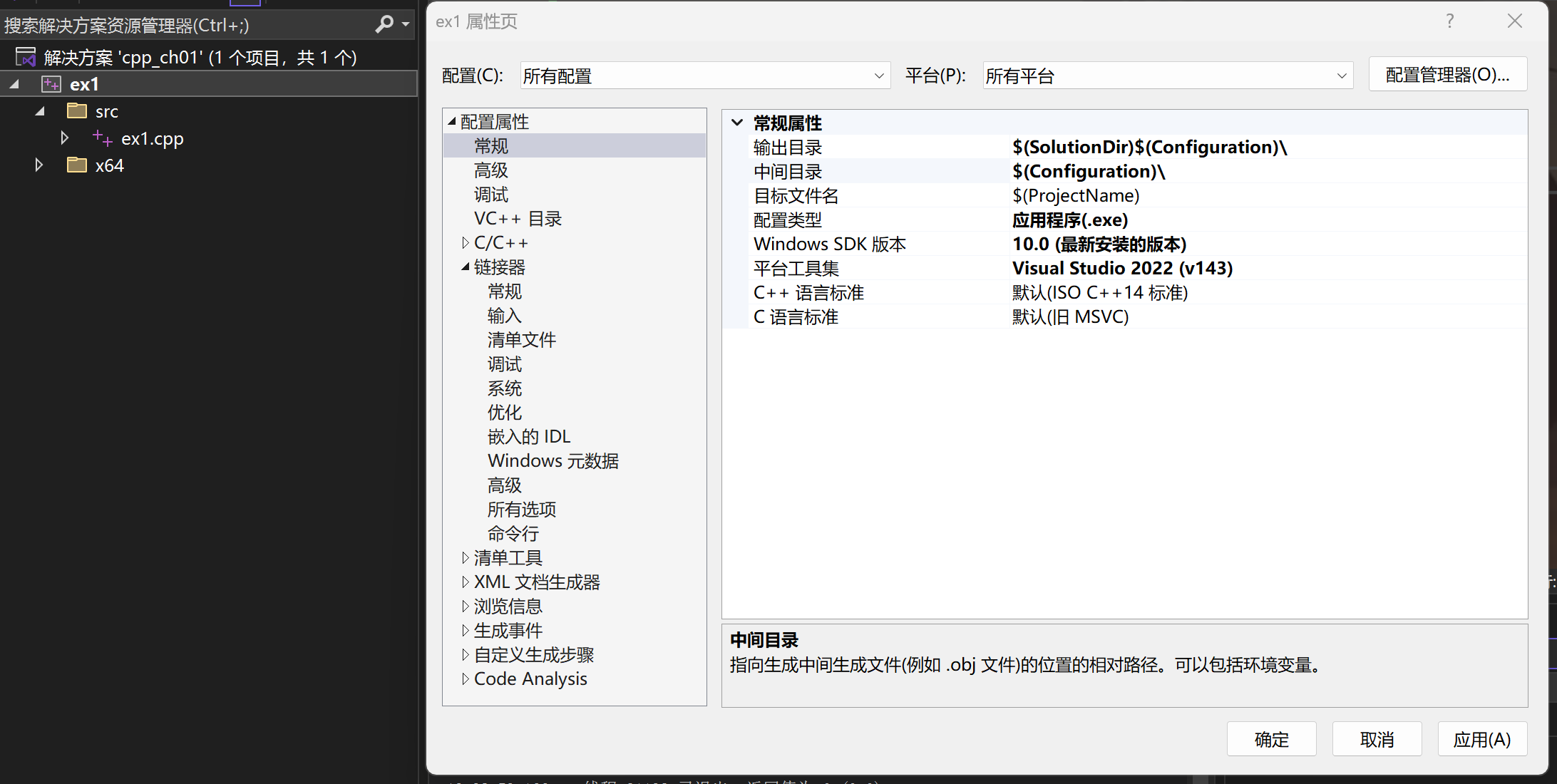Click the 配置管理器(O)... button
The image size is (1557, 784).
pos(1447,75)
